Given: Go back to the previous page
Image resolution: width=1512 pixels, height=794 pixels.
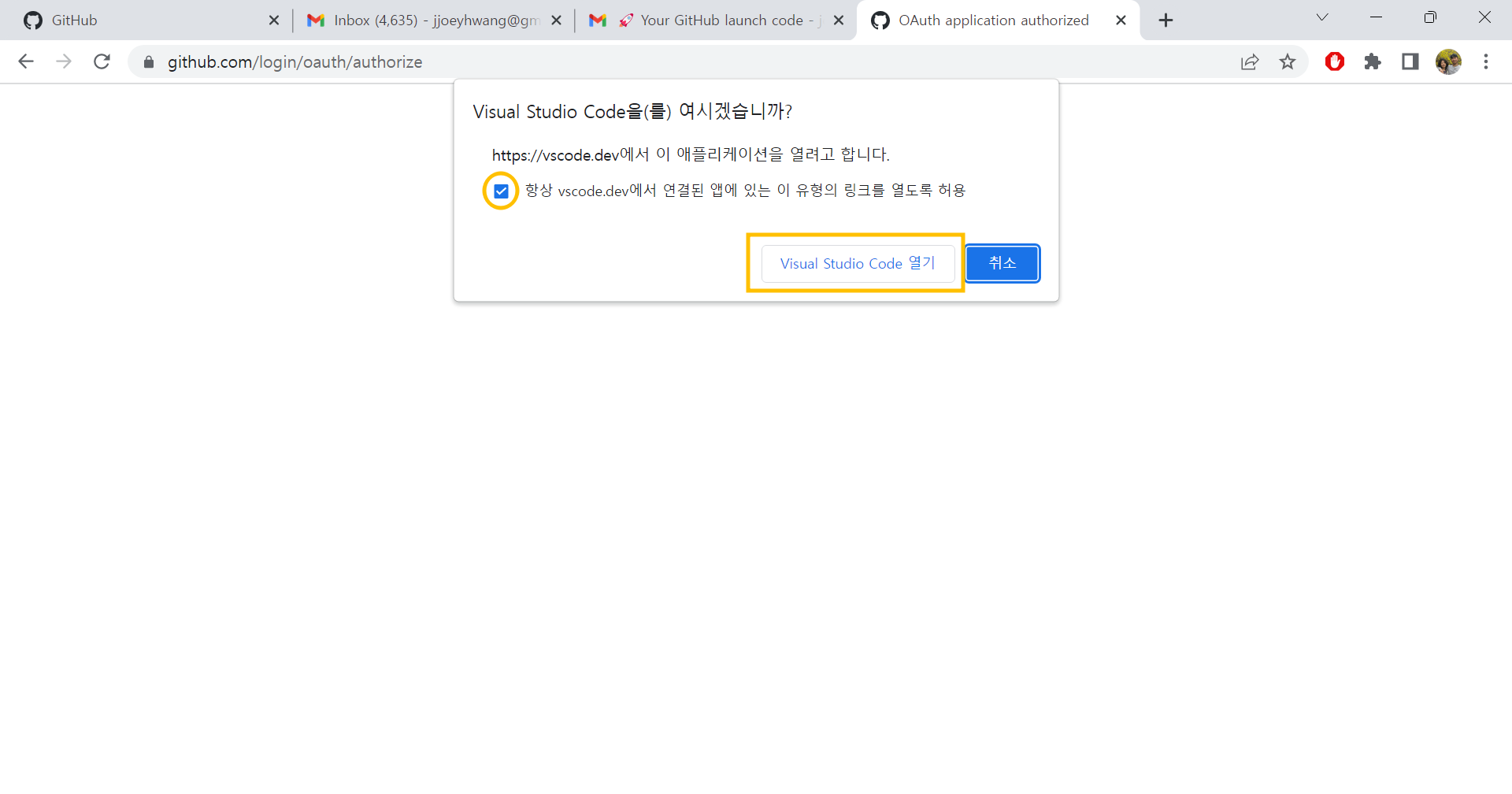Looking at the screenshot, I should coord(26,61).
